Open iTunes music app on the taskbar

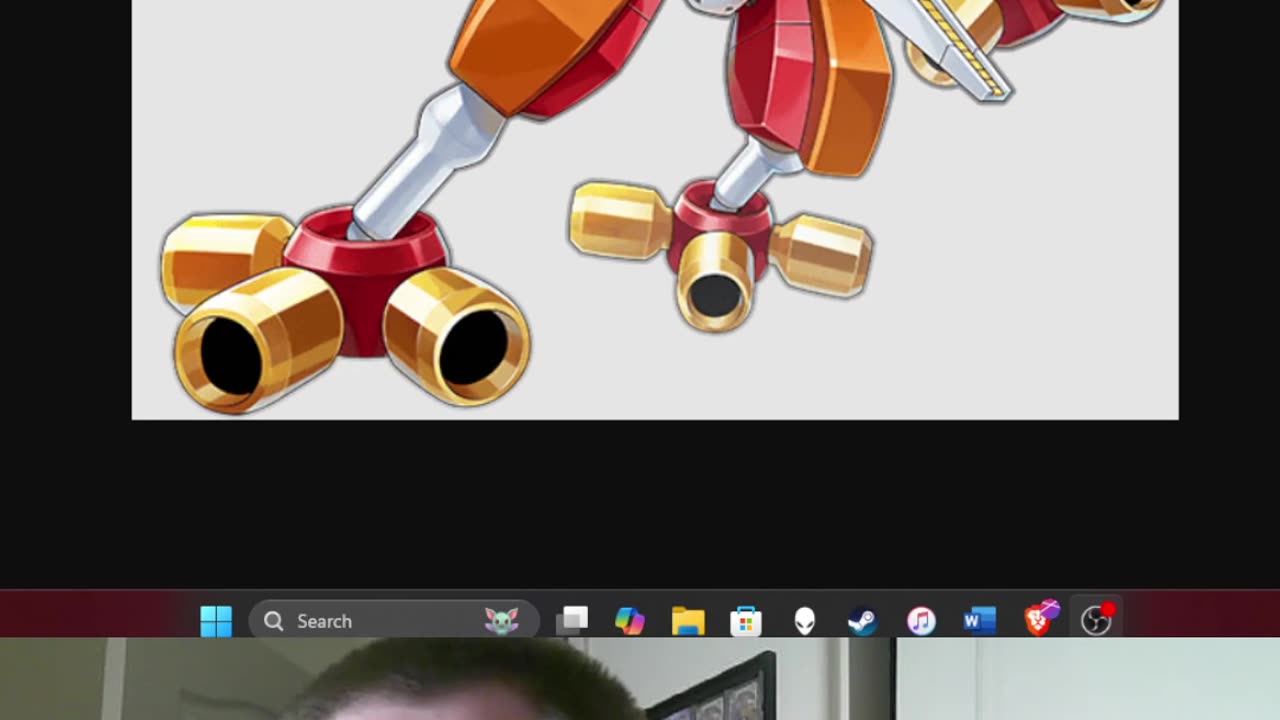921,621
